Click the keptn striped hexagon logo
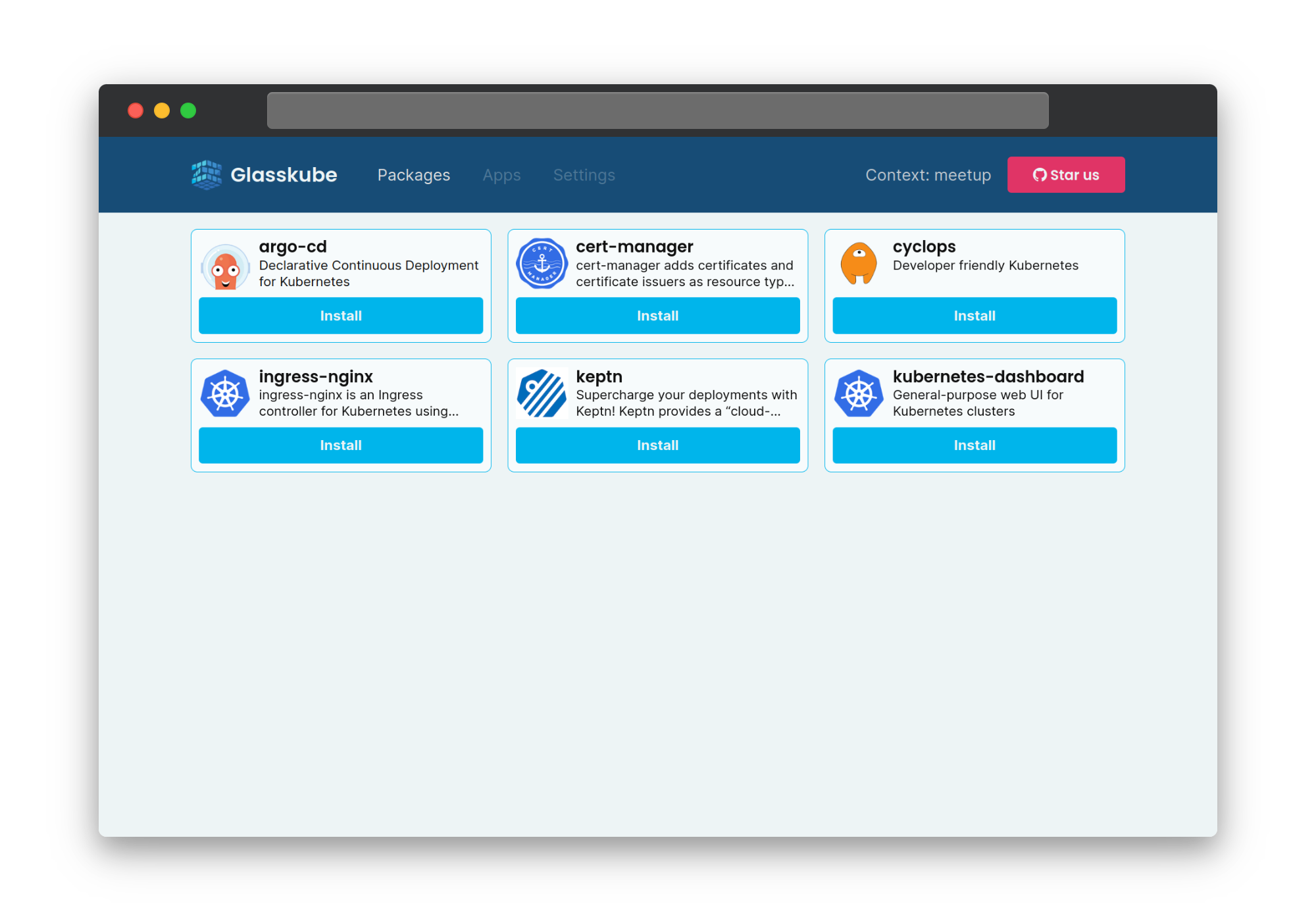Image resolution: width=1316 pixels, height=921 pixels. click(542, 393)
